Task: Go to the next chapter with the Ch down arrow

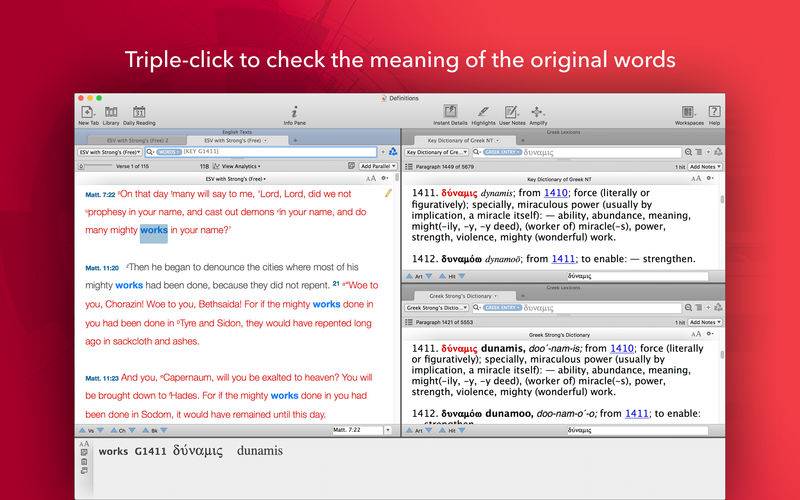Action: coord(132,431)
